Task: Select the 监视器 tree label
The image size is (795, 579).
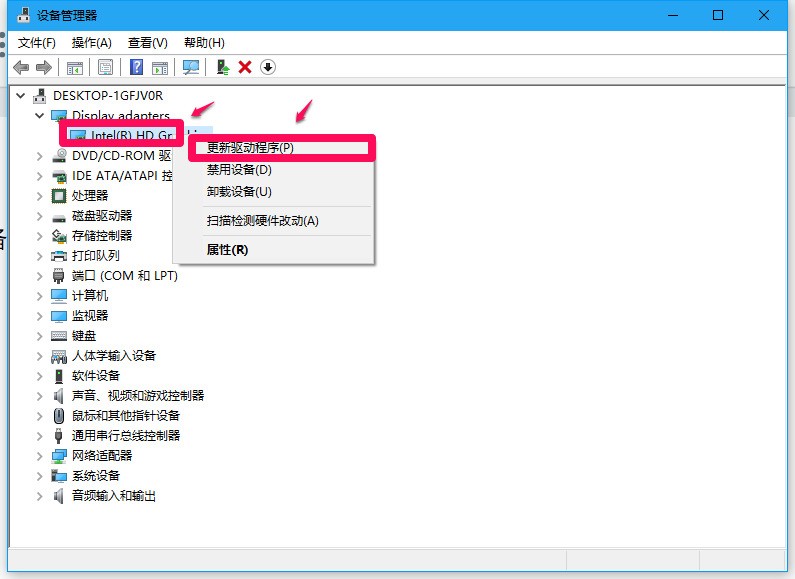Action: tap(90, 316)
